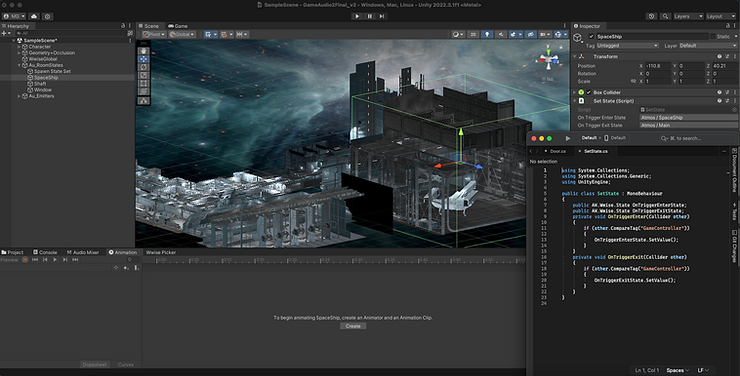
Task: Expand the Au_Emitters object in Hierarchy
Action: pos(19,96)
